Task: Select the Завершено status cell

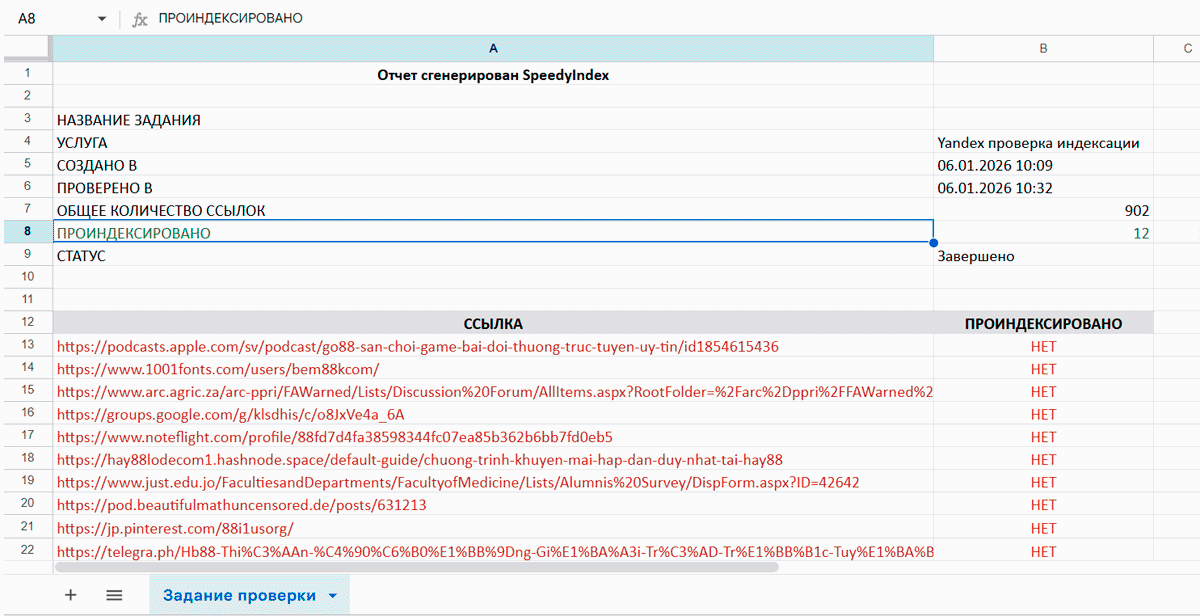Action: (x=1043, y=256)
